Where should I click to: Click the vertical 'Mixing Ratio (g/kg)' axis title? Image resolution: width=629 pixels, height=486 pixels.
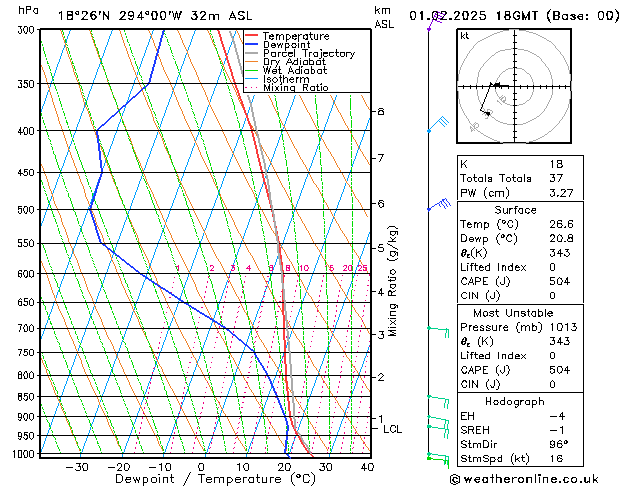coord(392,281)
